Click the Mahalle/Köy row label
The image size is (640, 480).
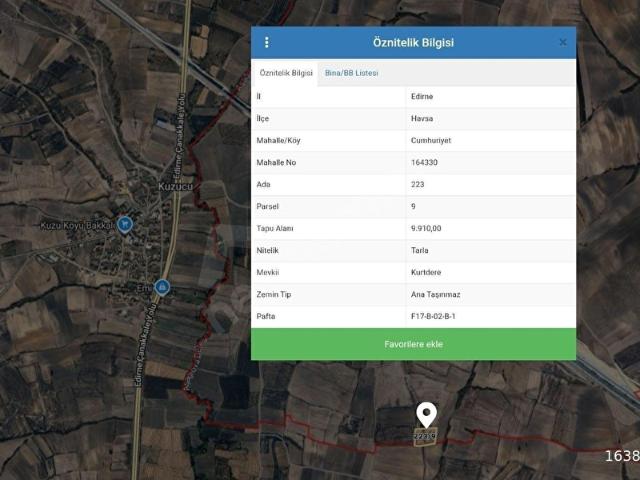(278, 140)
